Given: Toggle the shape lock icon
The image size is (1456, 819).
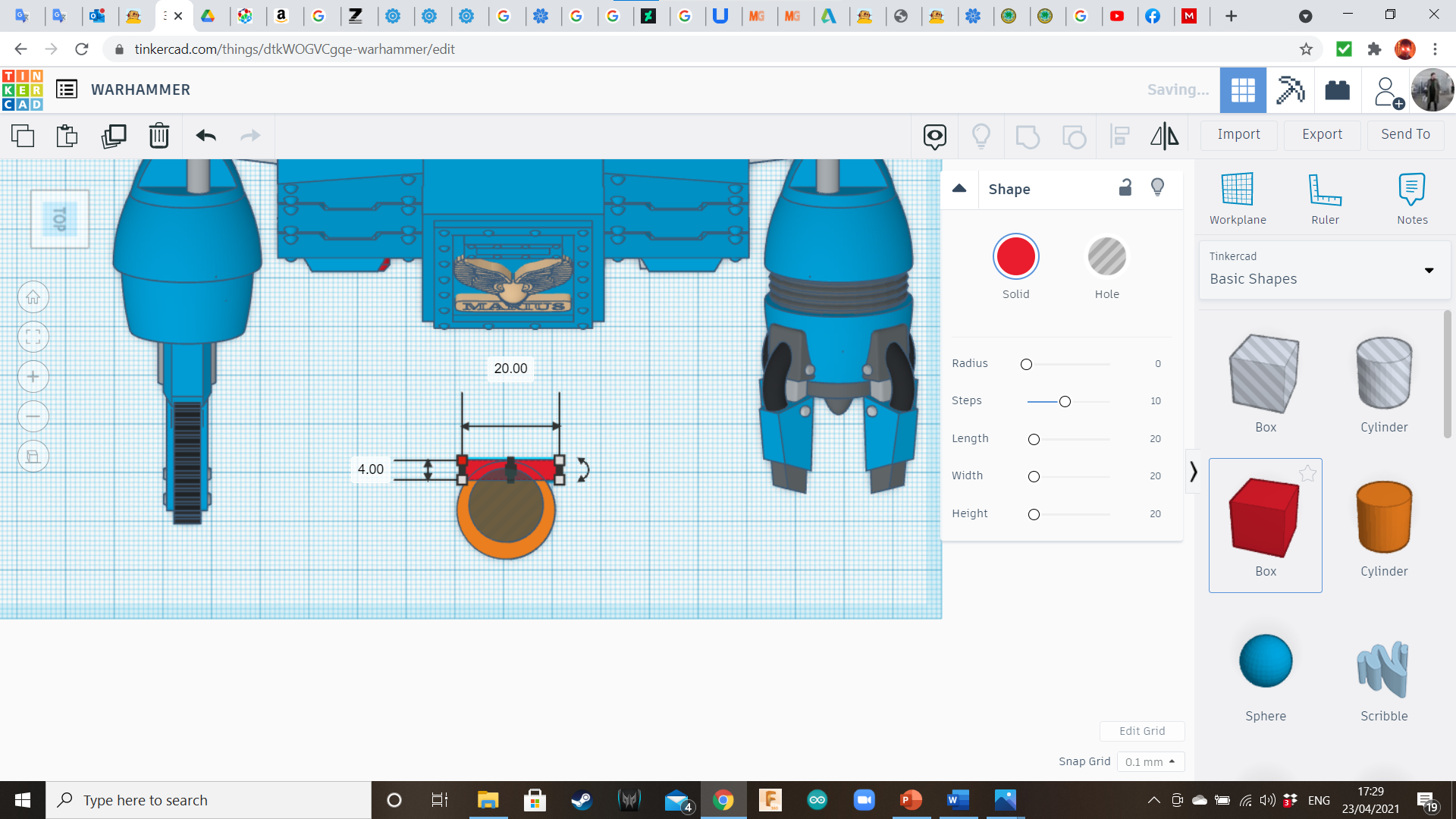Looking at the screenshot, I should tap(1125, 188).
